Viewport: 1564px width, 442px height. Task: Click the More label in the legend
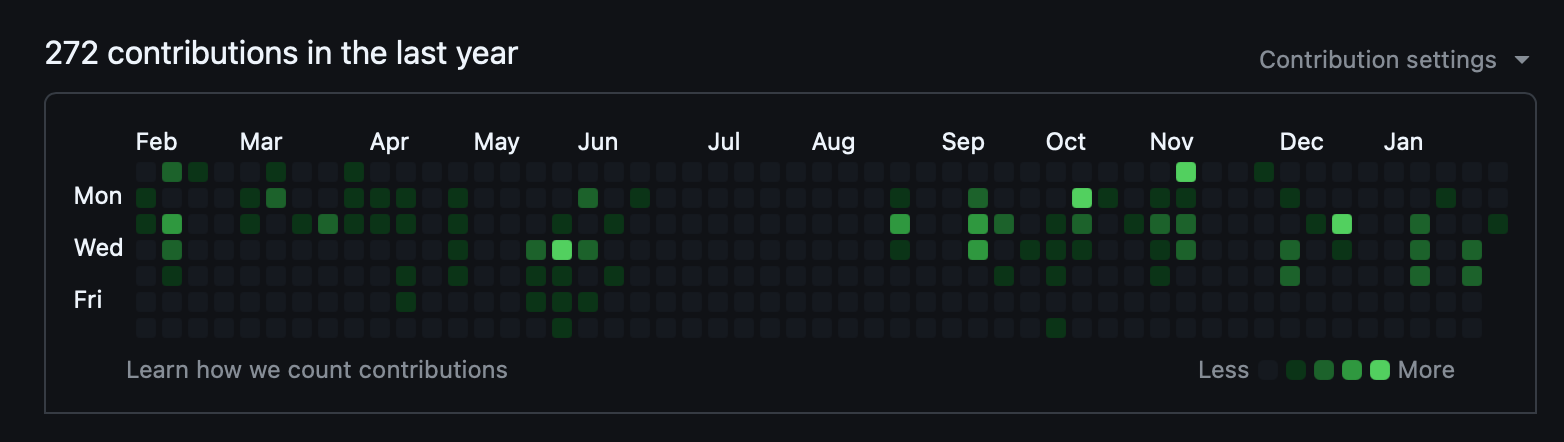tap(1426, 371)
